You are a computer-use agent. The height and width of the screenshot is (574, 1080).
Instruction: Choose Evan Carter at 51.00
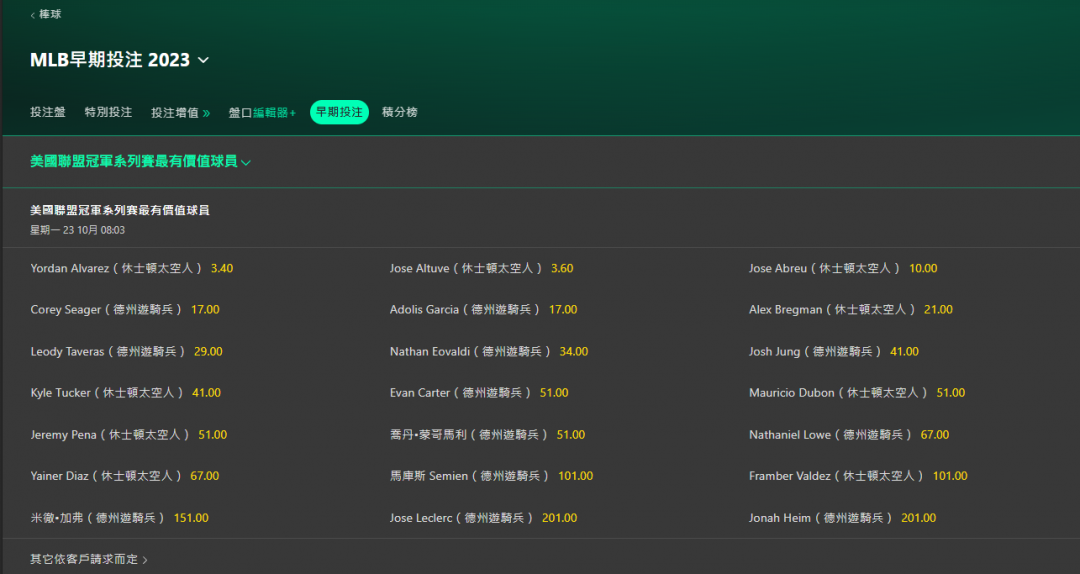479,393
